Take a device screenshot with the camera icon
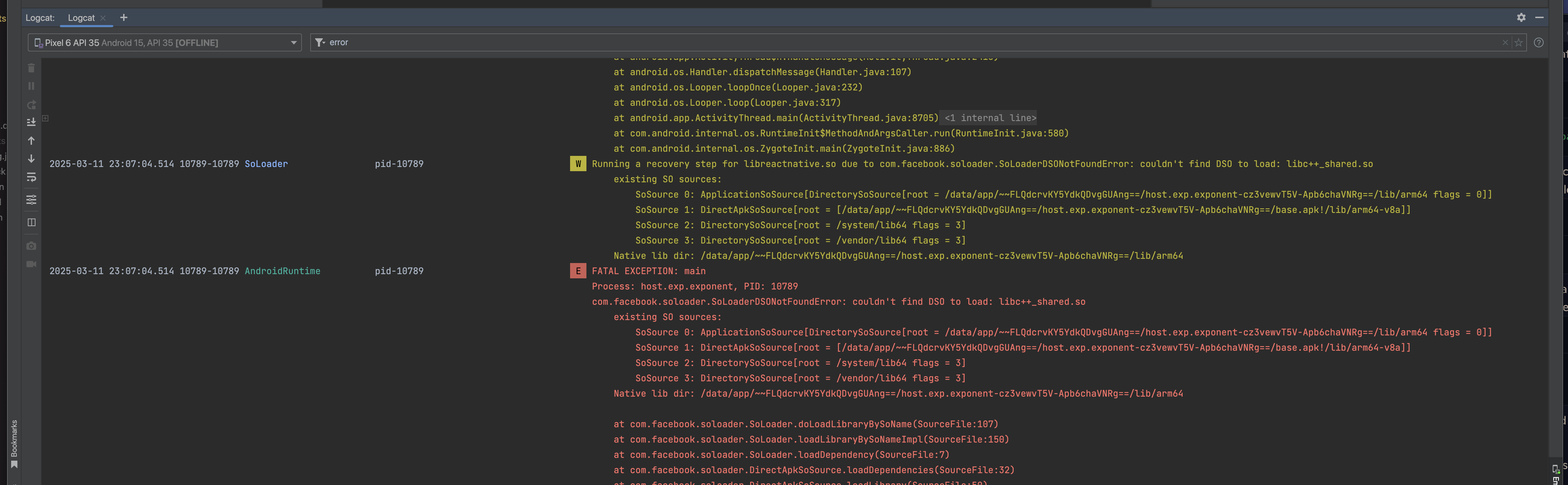1568x485 pixels. [31, 246]
